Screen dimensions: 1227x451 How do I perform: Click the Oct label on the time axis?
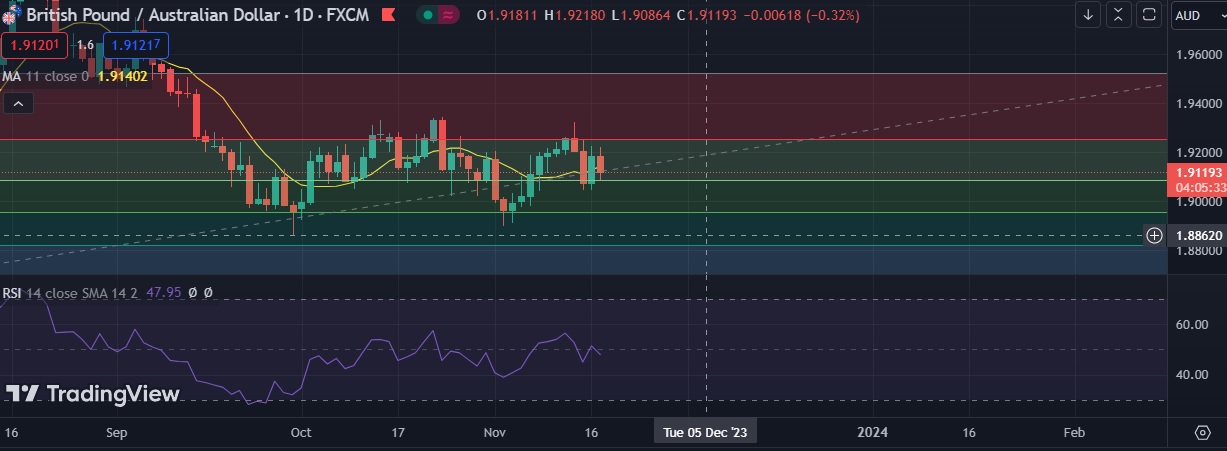click(x=300, y=432)
